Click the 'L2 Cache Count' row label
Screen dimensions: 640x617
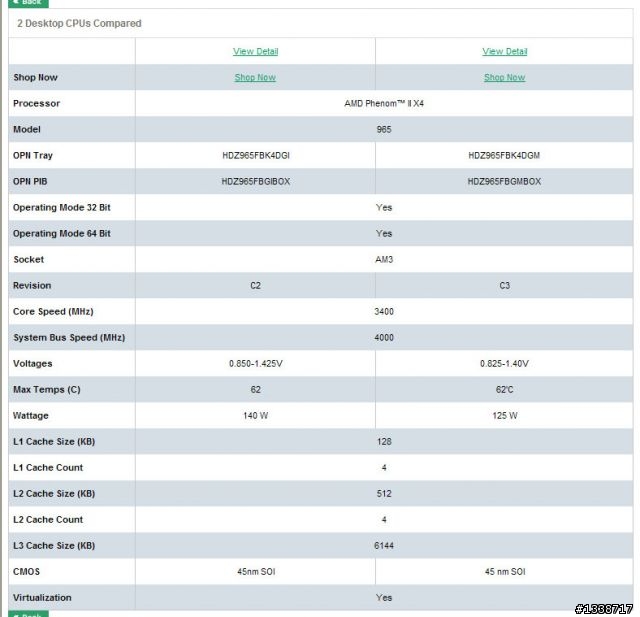coord(48,520)
